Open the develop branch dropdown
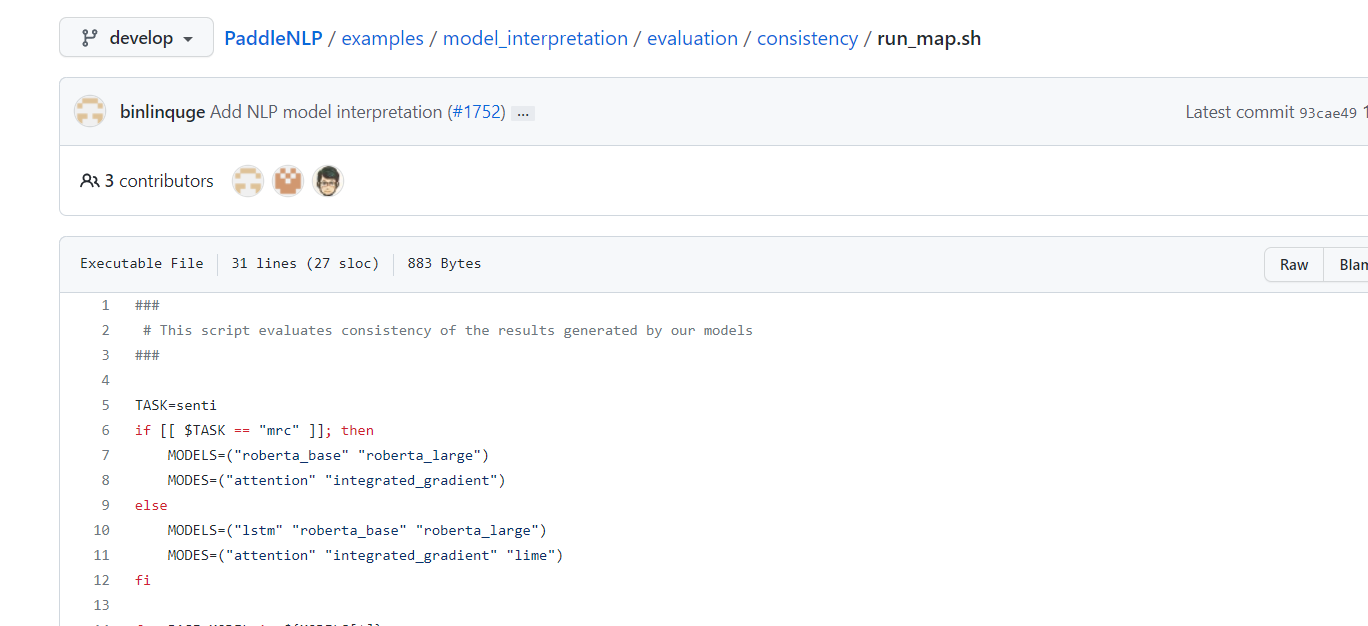The image size is (1368, 626). click(136, 38)
